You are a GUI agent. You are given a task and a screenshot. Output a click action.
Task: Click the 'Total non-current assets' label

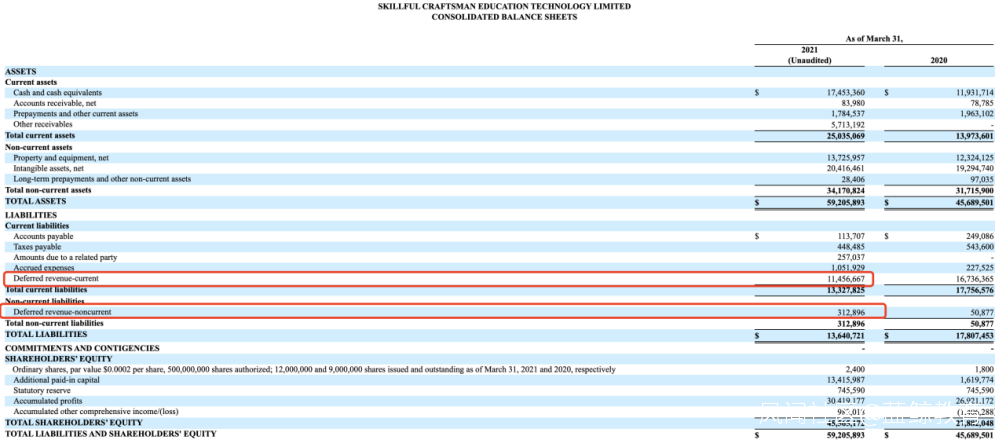(x=48, y=190)
